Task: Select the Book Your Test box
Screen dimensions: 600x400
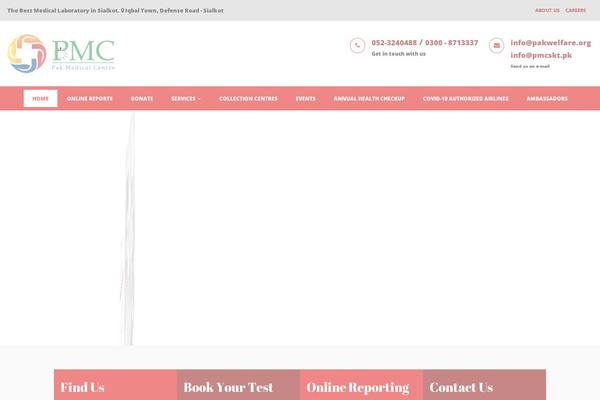Action: (x=239, y=385)
